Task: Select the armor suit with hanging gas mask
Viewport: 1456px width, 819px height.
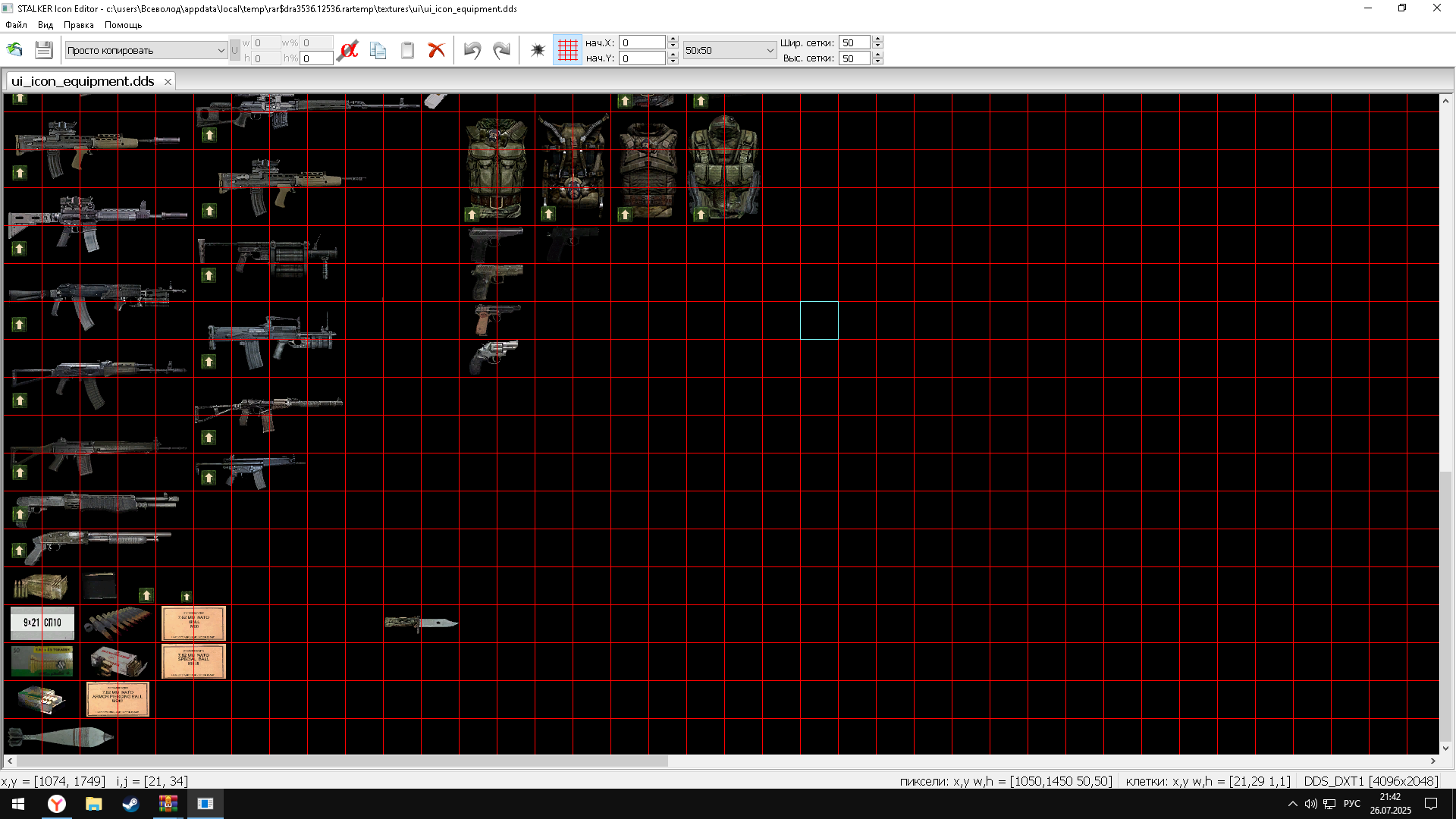Action: click(x=573, y=163)
